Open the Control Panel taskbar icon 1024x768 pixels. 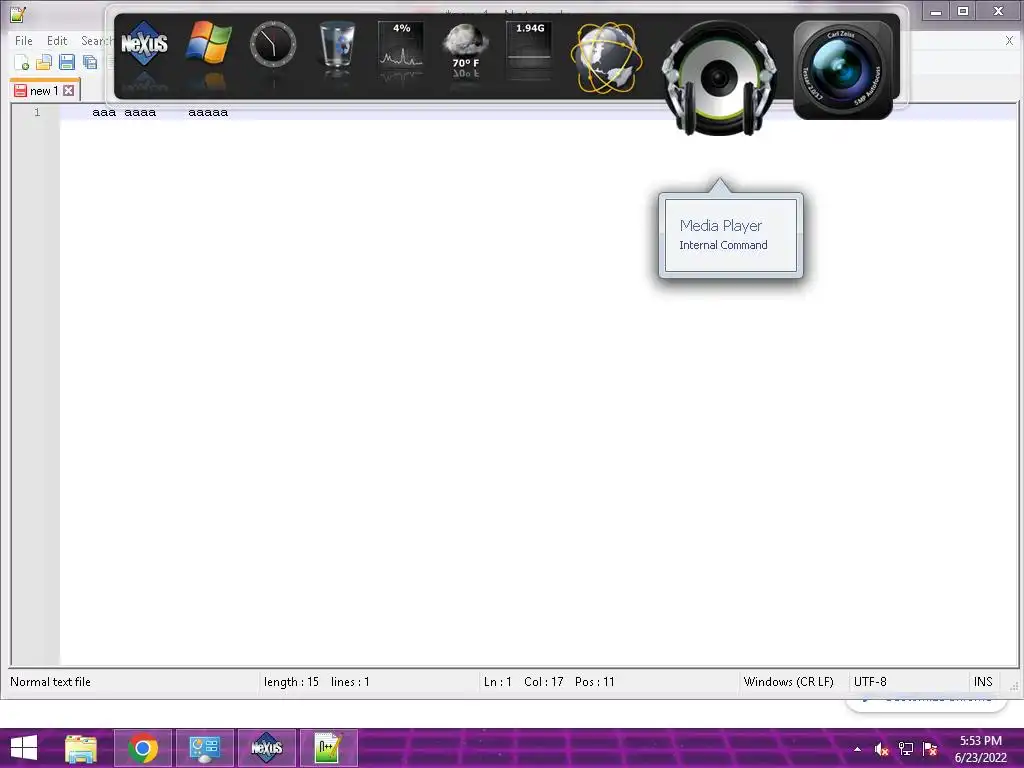[204, 748]
